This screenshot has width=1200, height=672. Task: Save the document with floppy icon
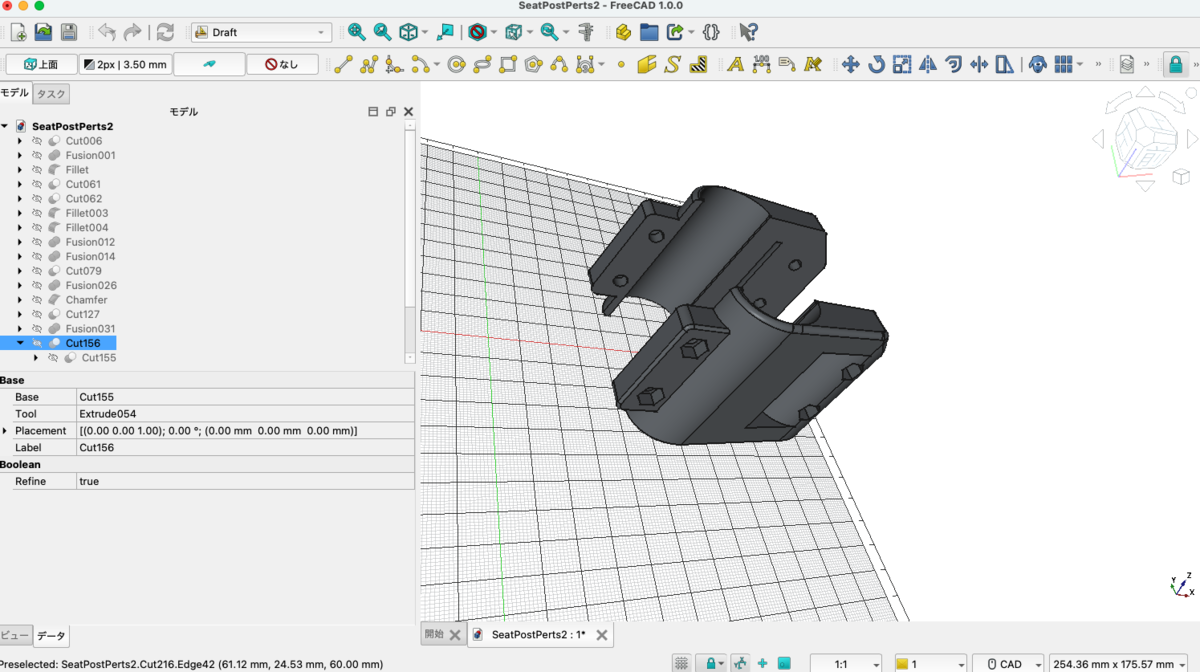coord(68,32)
